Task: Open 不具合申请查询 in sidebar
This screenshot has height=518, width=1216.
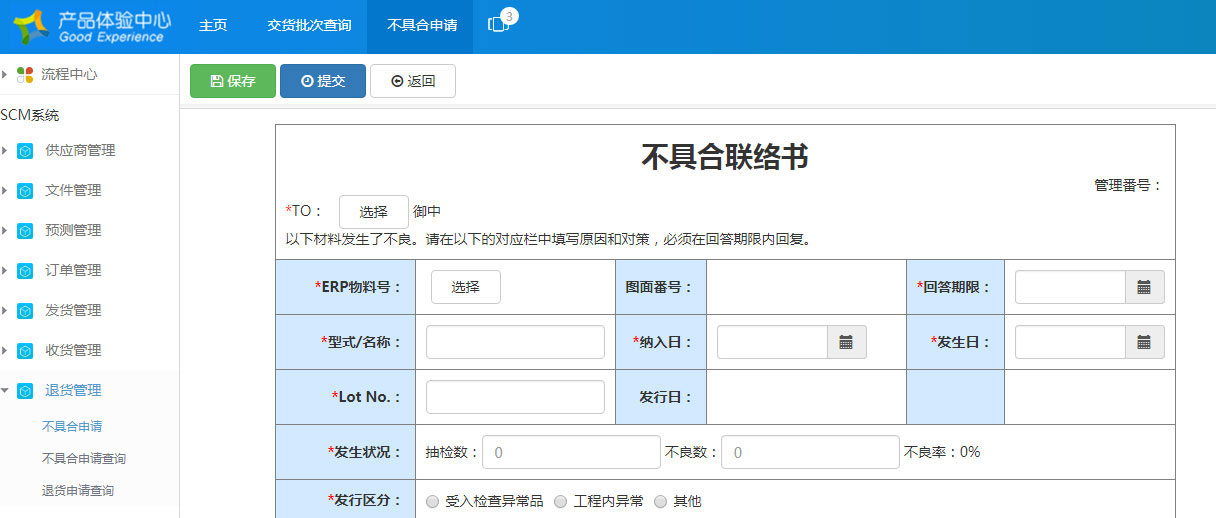Action: [x=84, y=458]
